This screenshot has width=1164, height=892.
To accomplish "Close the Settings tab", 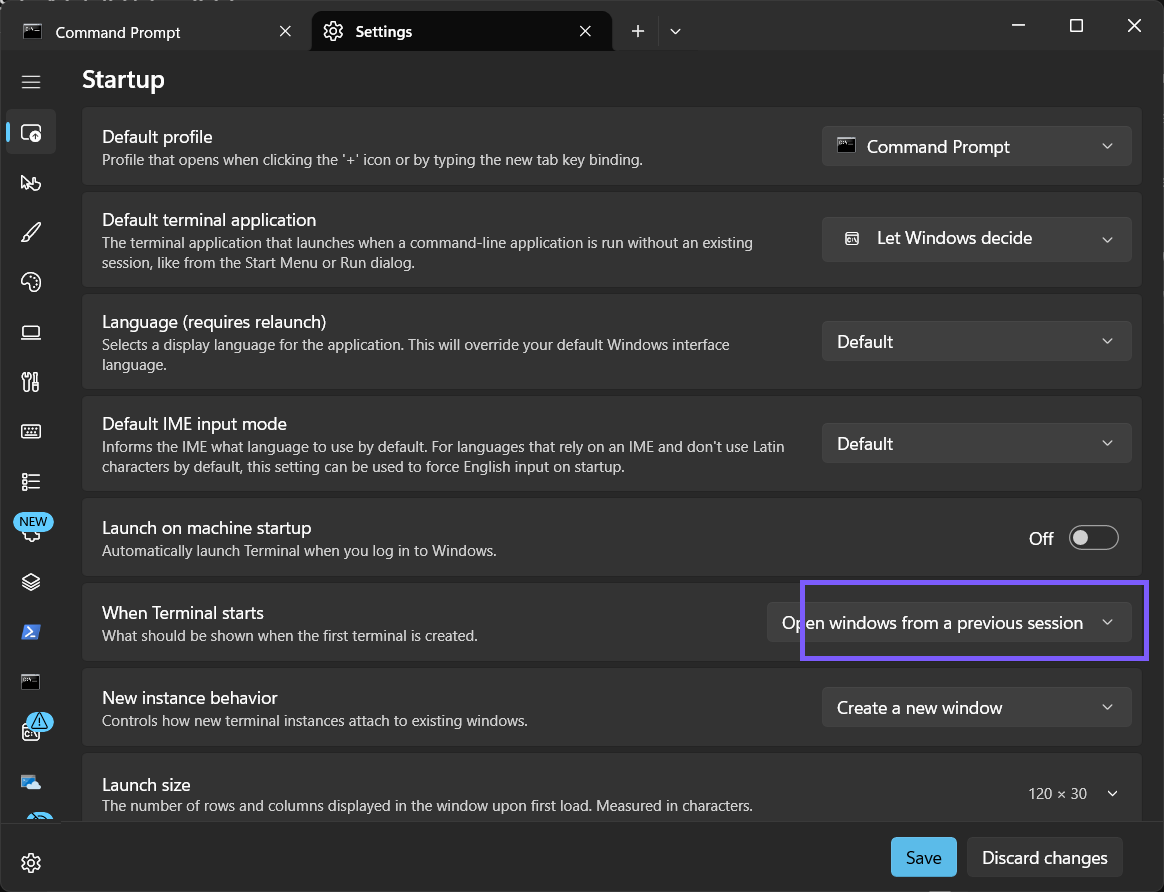I will pos(585,31).
